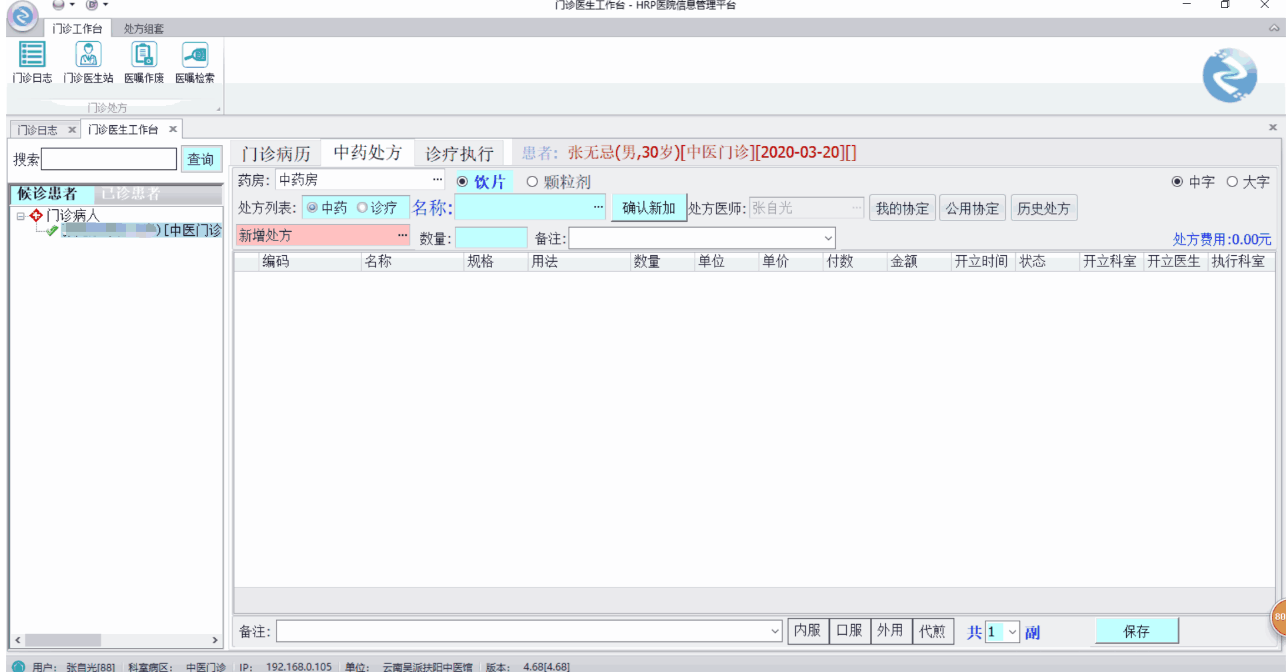Open the bottom 备注 remarks dropdown
1286x672 pixels.
[x=776, y=632]
